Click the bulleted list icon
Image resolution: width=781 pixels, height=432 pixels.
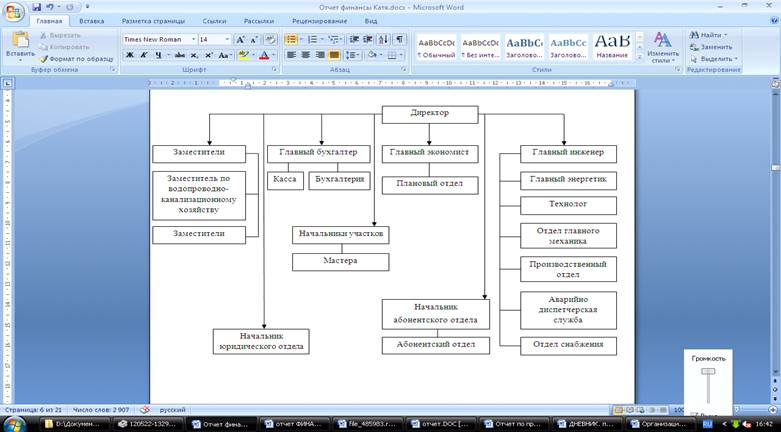290,40
